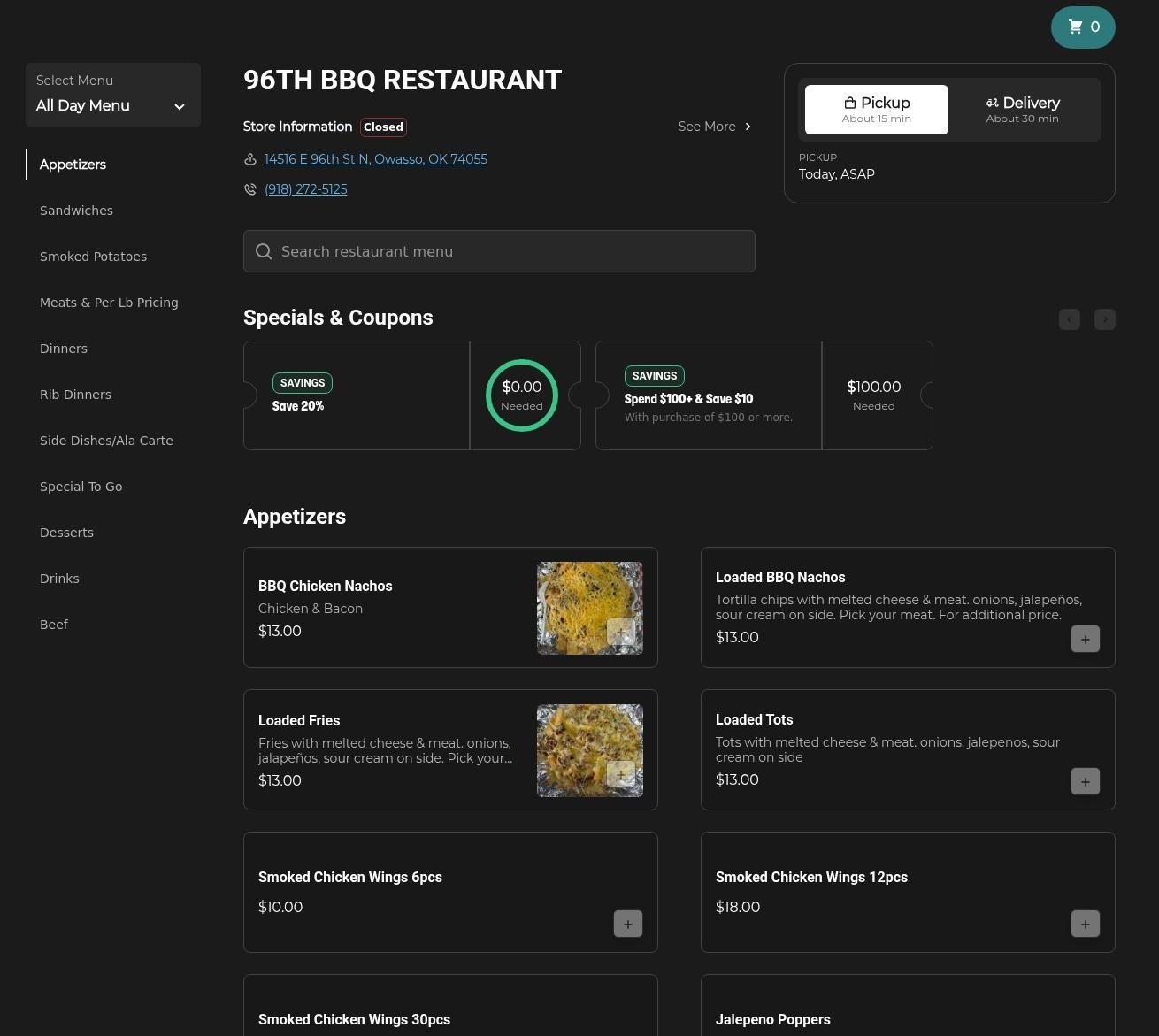1159x1036 pixels.
Task: Add Loaded Tots with plus icon
Action: pos(1085,781)
